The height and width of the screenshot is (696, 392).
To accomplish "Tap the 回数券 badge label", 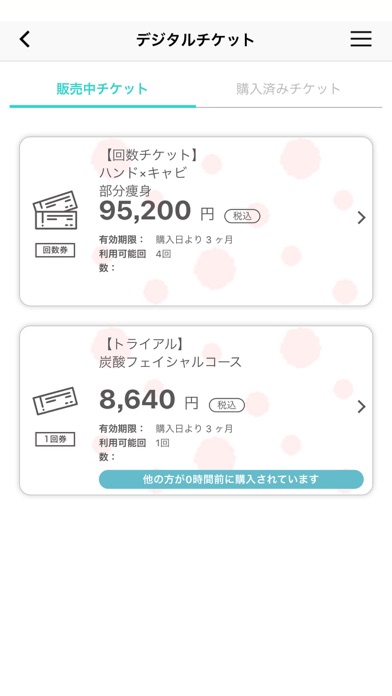I will point(55,250).
